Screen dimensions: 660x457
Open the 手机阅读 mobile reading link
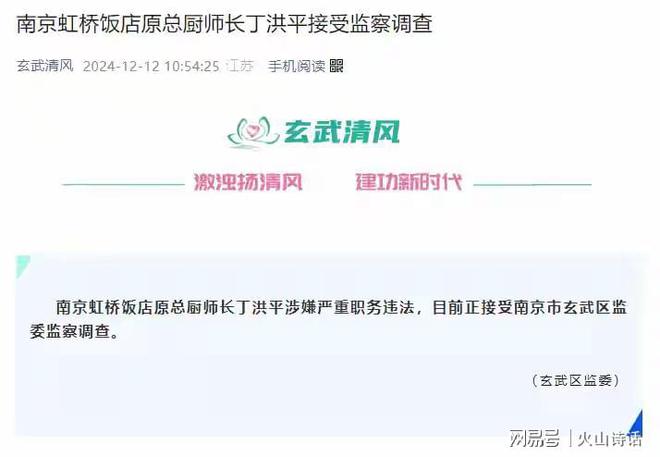(x=297, y=66)
